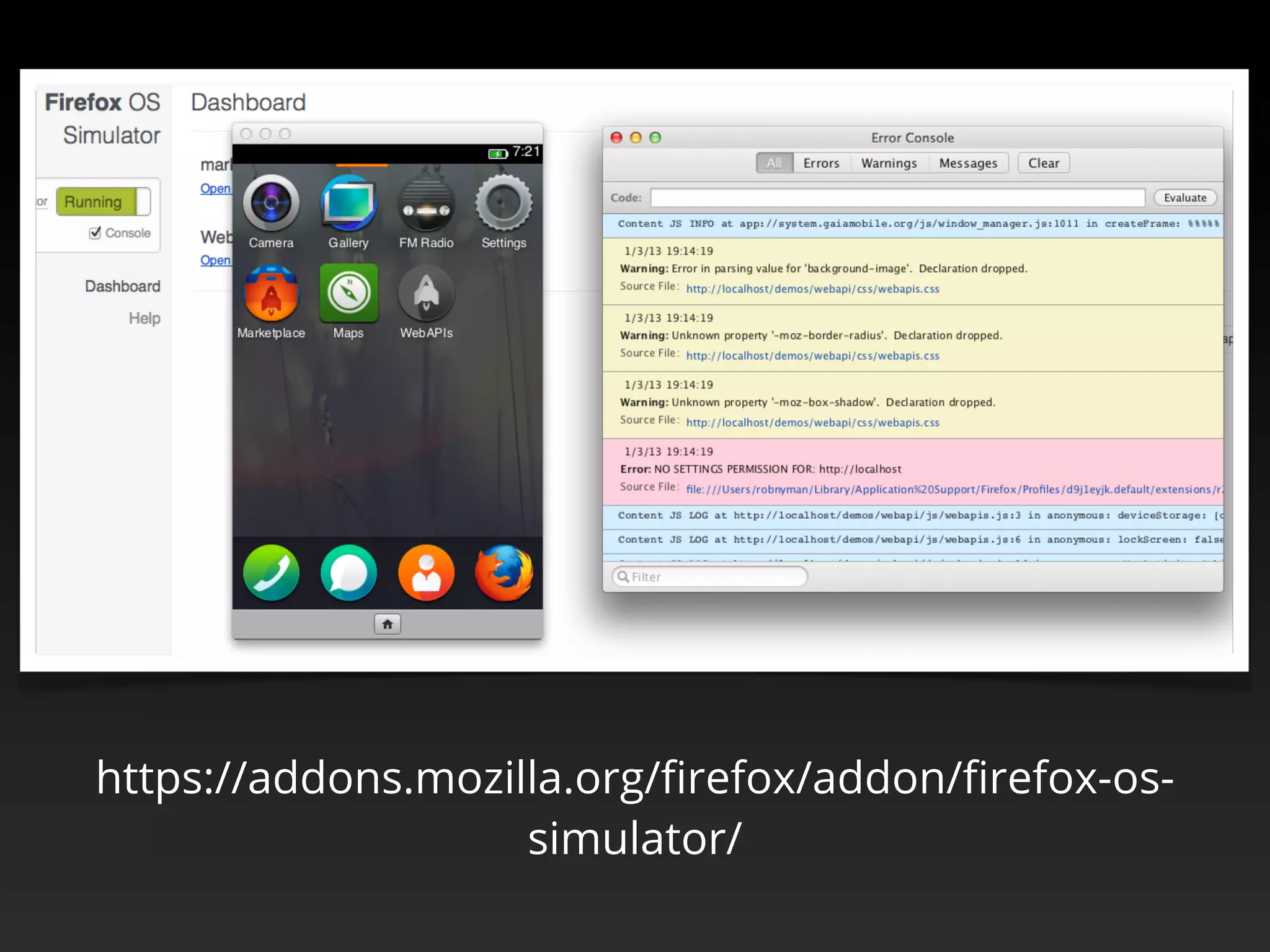The image size is (1270, 952).
Task: Launch the Marketplace rocket app
Action: point(271,293)
